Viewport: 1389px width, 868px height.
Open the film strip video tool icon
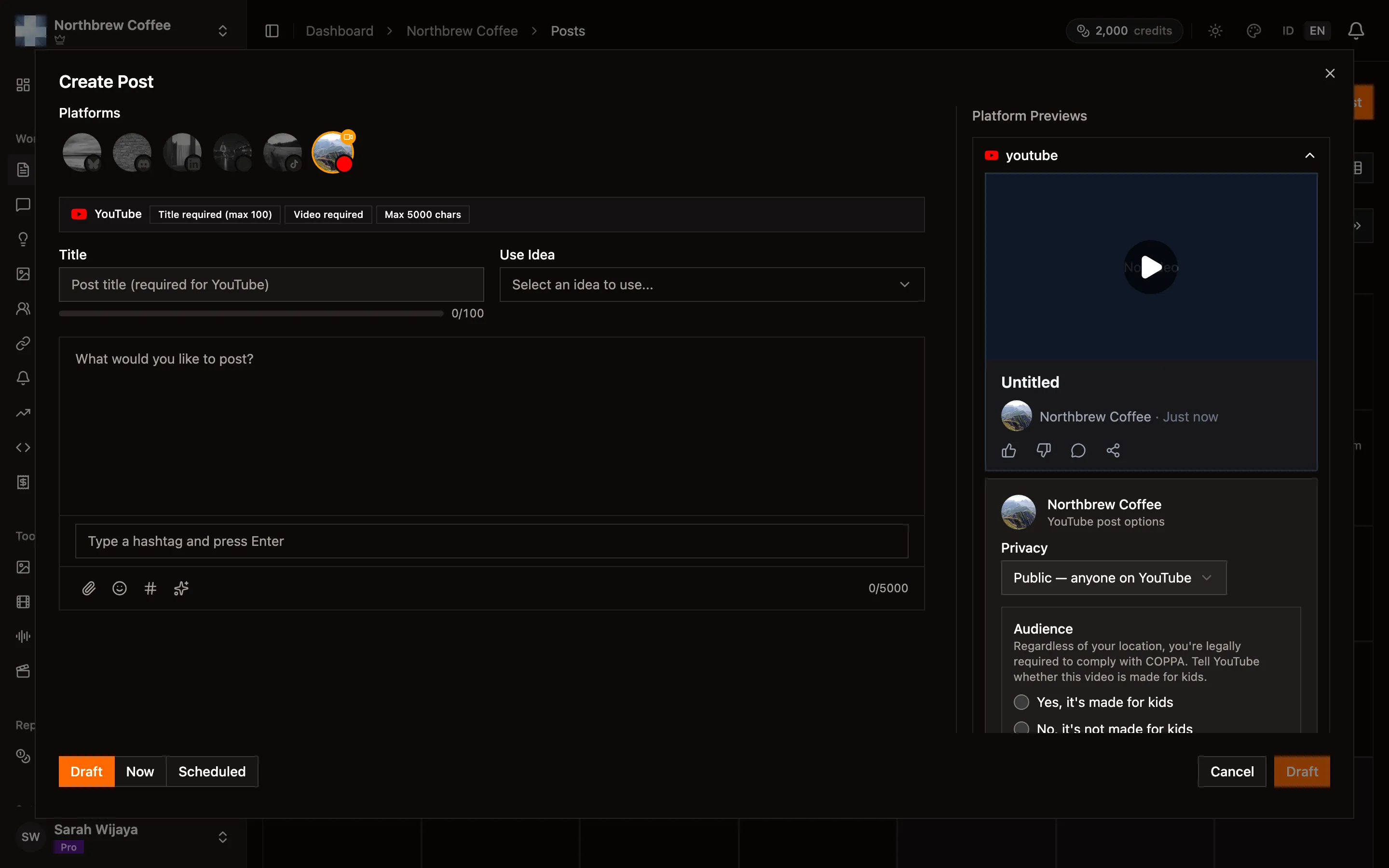coord(23,602)
